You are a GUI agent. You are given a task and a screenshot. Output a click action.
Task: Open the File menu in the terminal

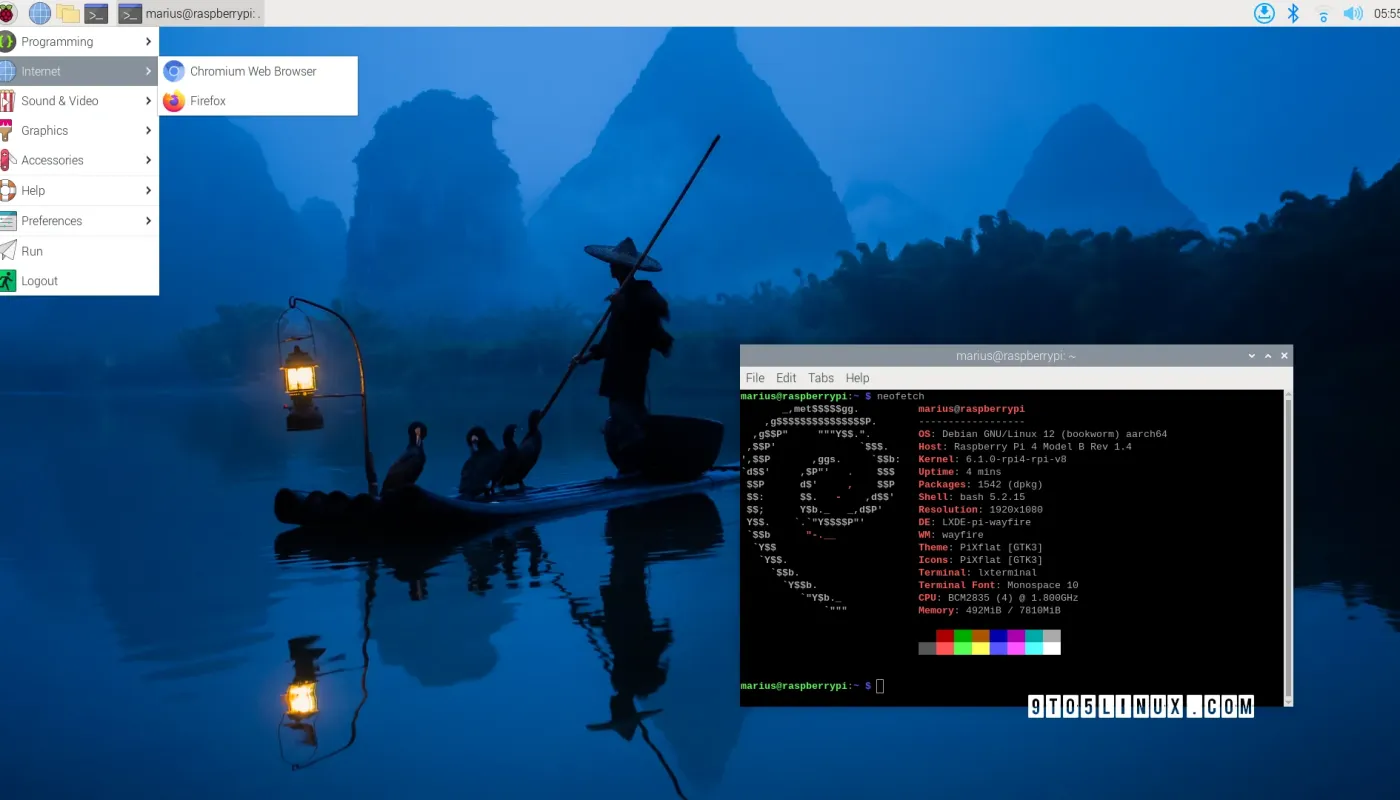pos(754,377)
